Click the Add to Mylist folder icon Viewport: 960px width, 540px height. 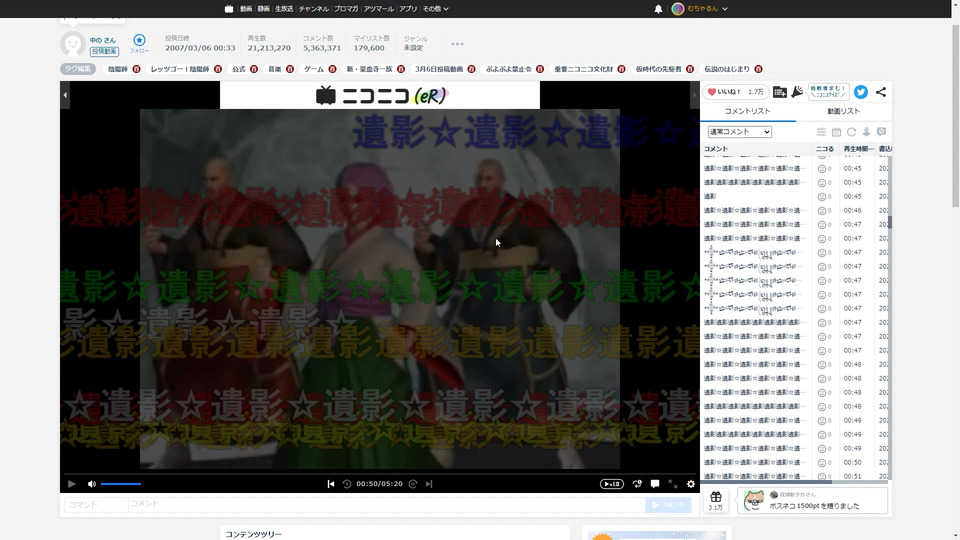tap(779, 92)
